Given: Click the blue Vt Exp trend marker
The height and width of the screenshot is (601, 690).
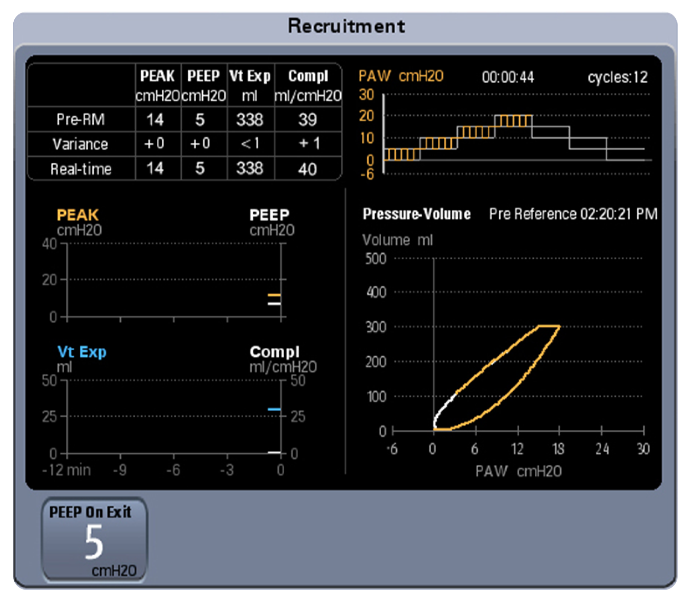Looking at the screenshot, I should click(x=273, y=409).
